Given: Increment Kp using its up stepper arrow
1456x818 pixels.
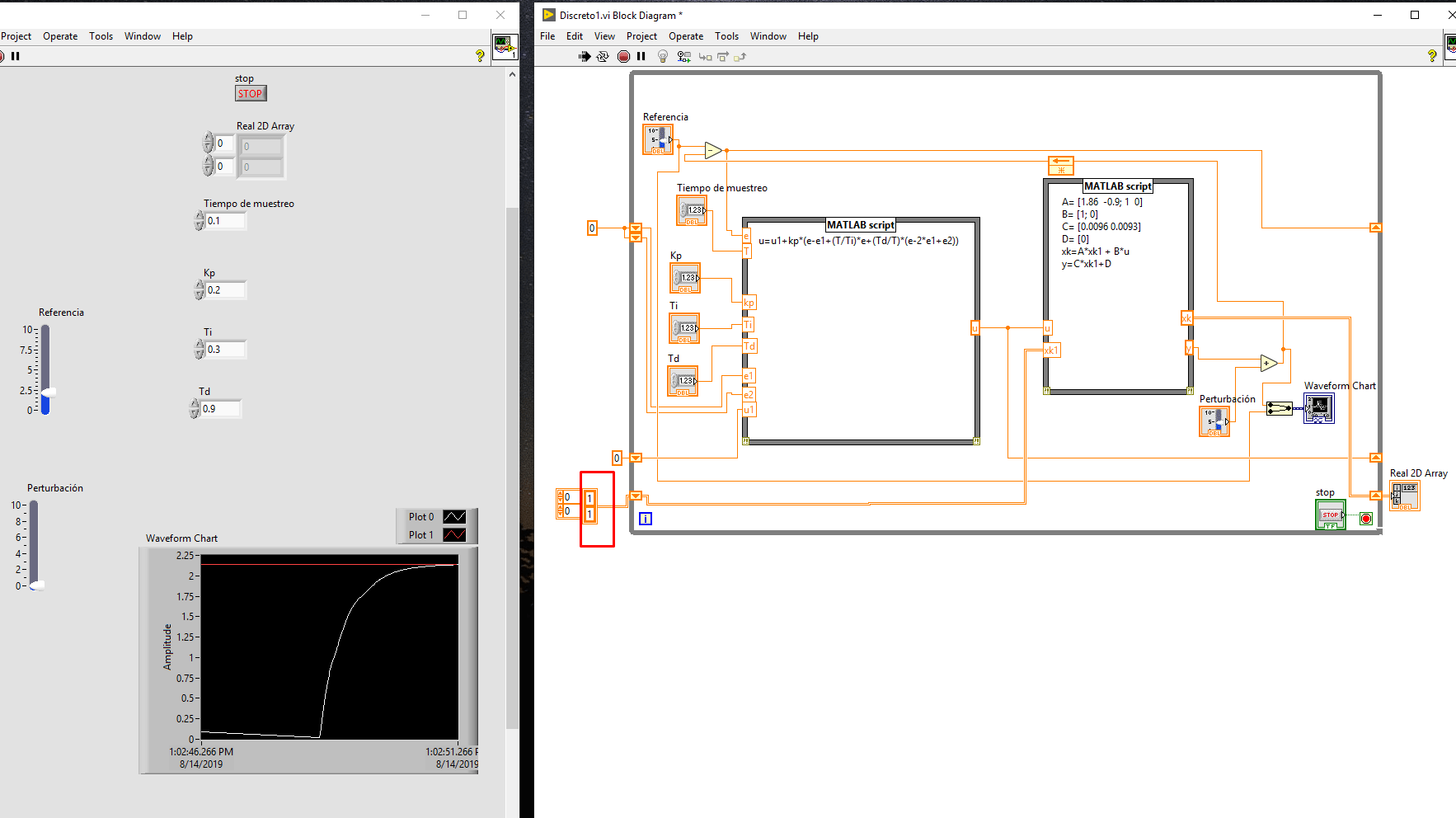Looking at the screenshot, I should tap(199, 284).
